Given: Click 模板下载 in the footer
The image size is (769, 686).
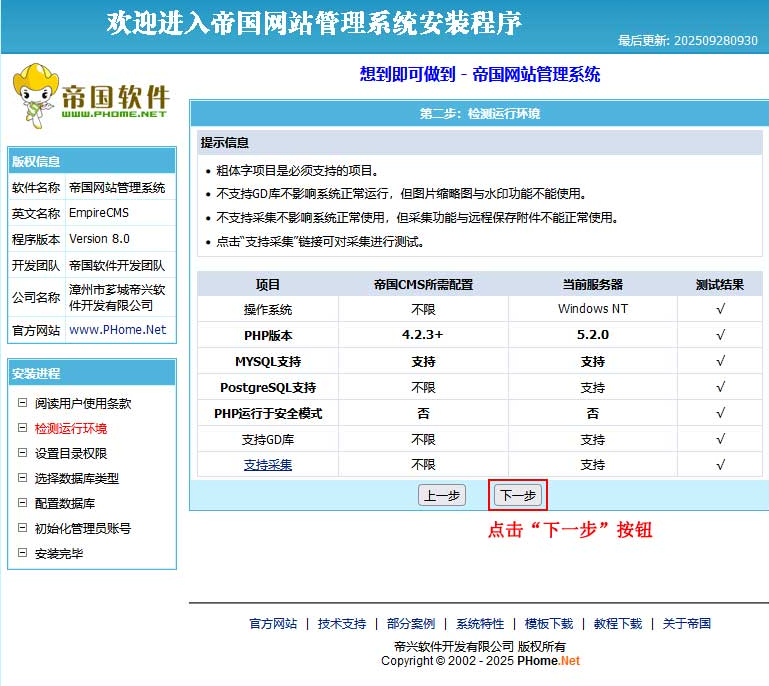Looking at the screenshot, I should (x=549, y=623).
